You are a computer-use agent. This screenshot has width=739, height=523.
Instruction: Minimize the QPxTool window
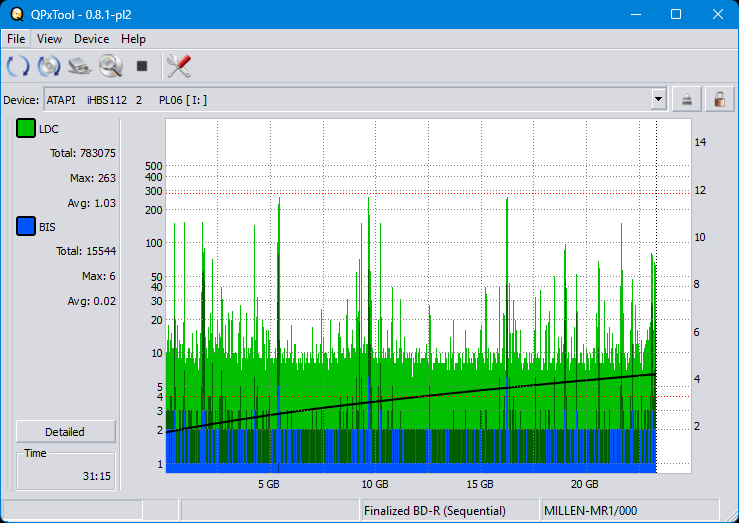[636, 14]
